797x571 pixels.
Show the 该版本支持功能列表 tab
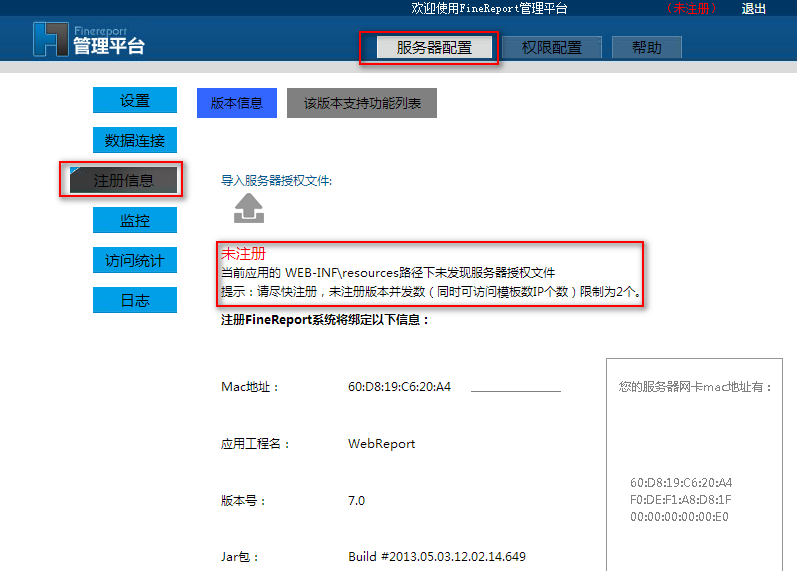[x=362, y=103]
